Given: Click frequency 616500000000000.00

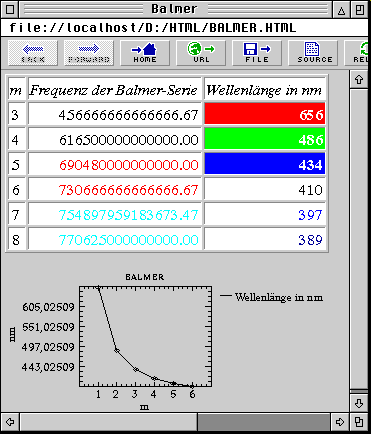Looking at the screenshot, I should coord(129,140).
